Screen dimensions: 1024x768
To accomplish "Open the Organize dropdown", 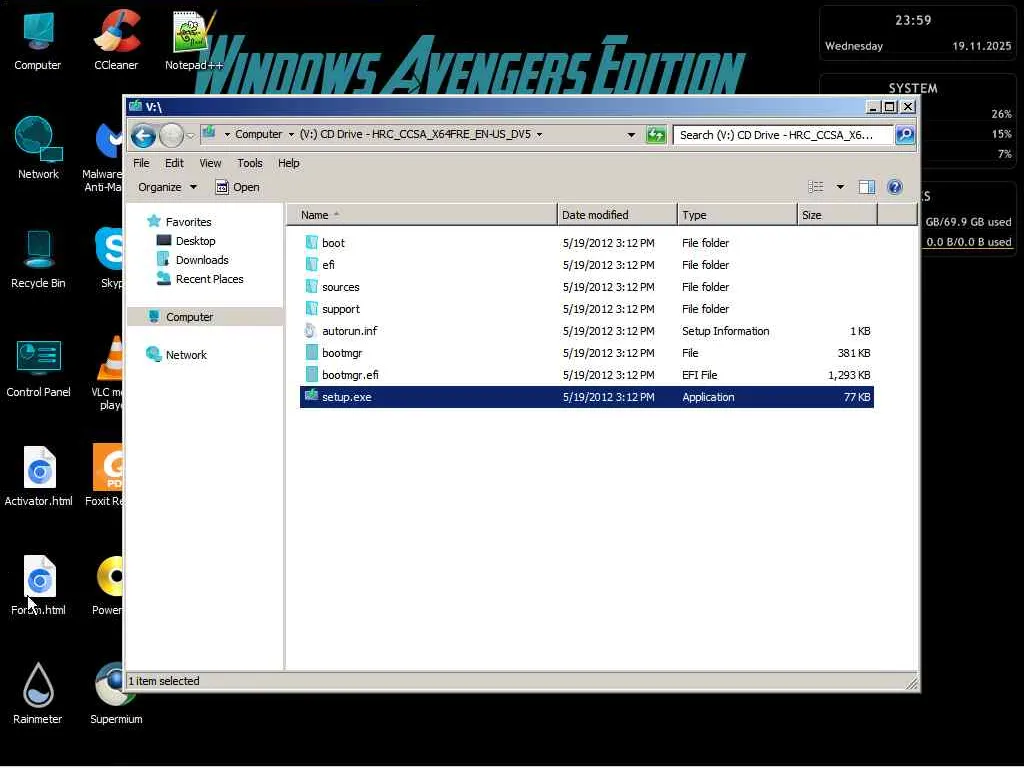I will 167,187.
